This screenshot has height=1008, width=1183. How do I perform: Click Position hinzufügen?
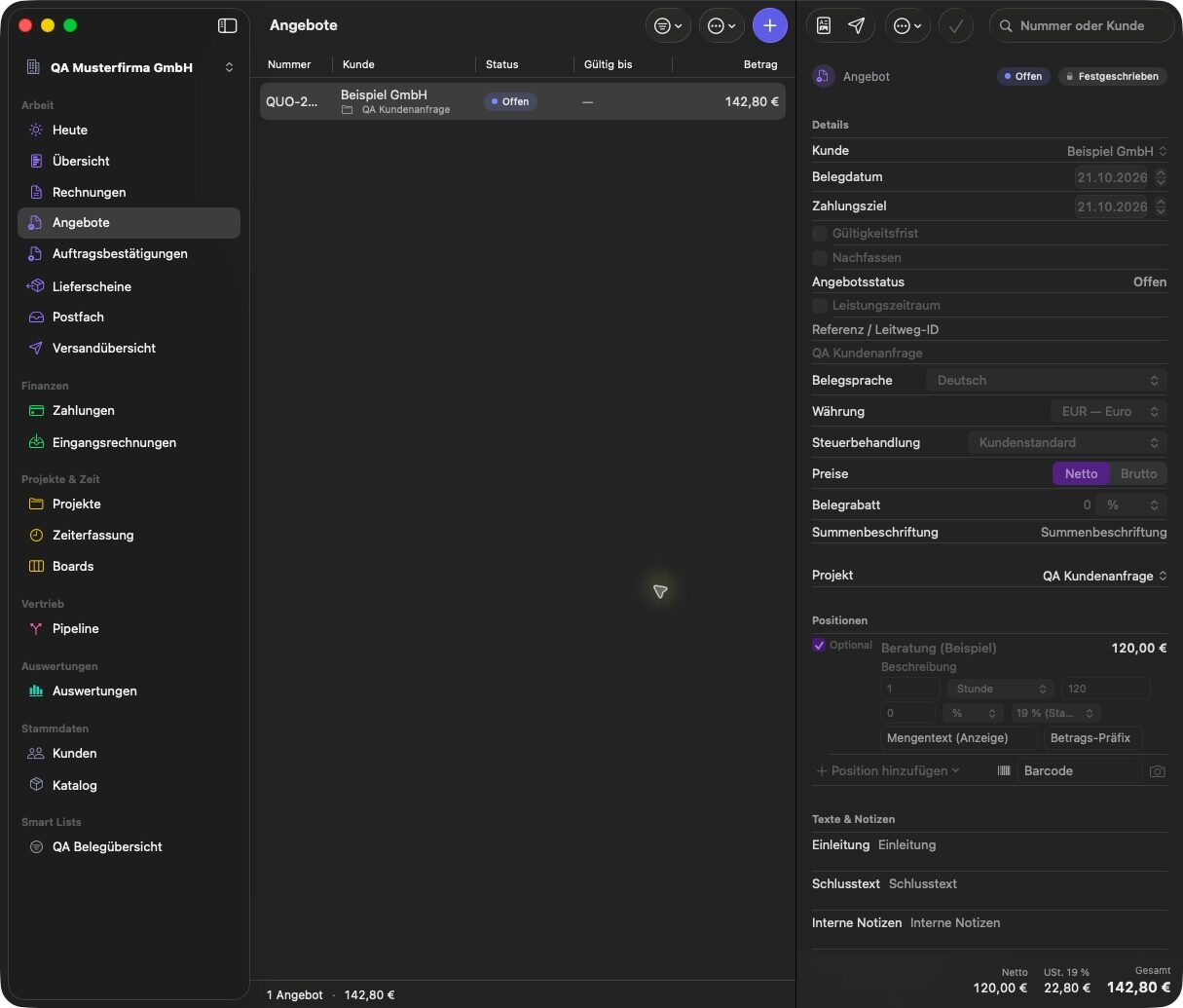[888, 771]
